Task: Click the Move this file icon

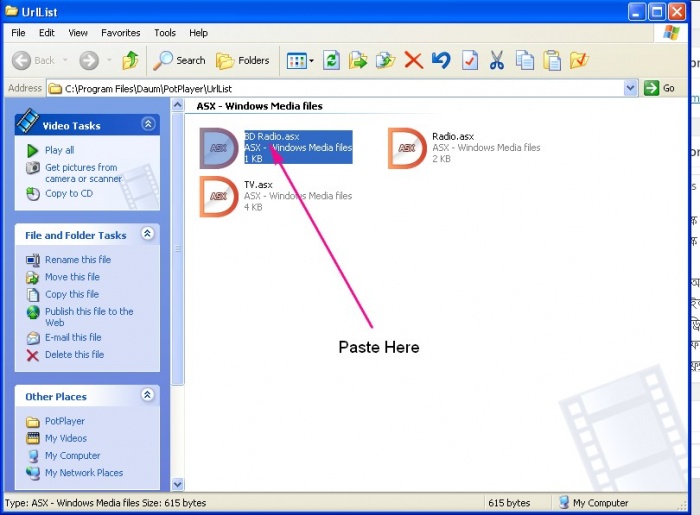Action: coord(32,278)
